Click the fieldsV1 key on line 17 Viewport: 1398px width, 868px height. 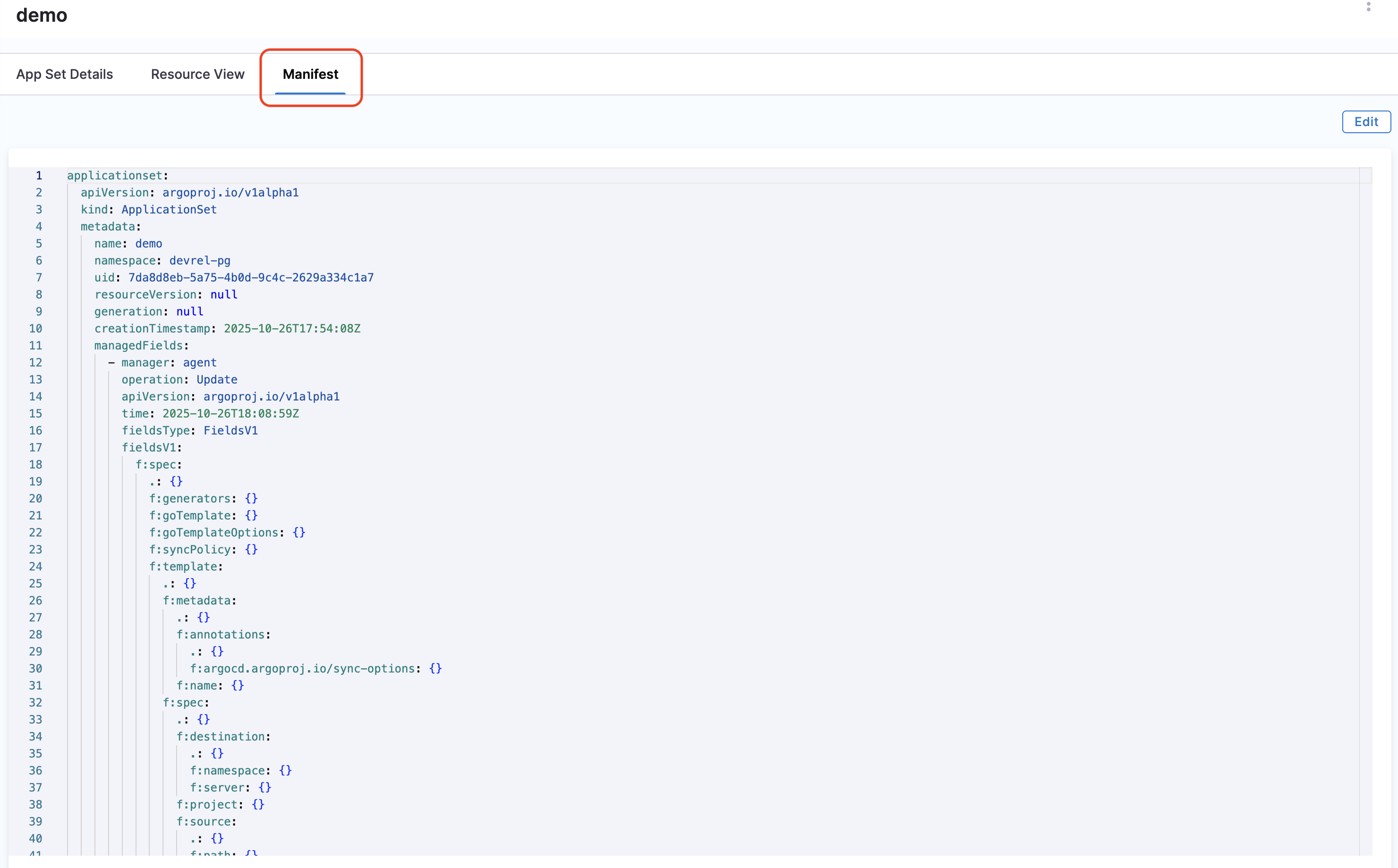pos(149,448)
